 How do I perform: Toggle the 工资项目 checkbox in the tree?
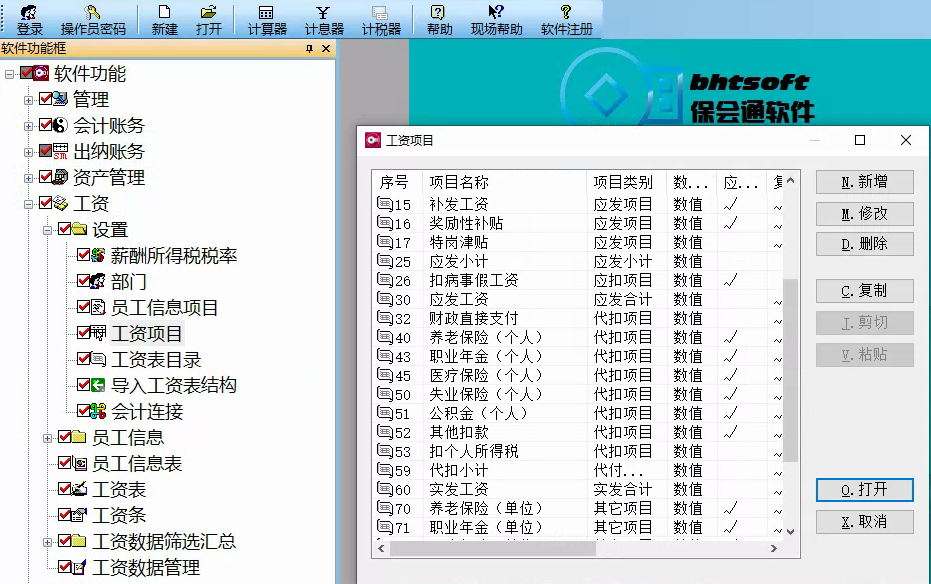tap(80, 334)
